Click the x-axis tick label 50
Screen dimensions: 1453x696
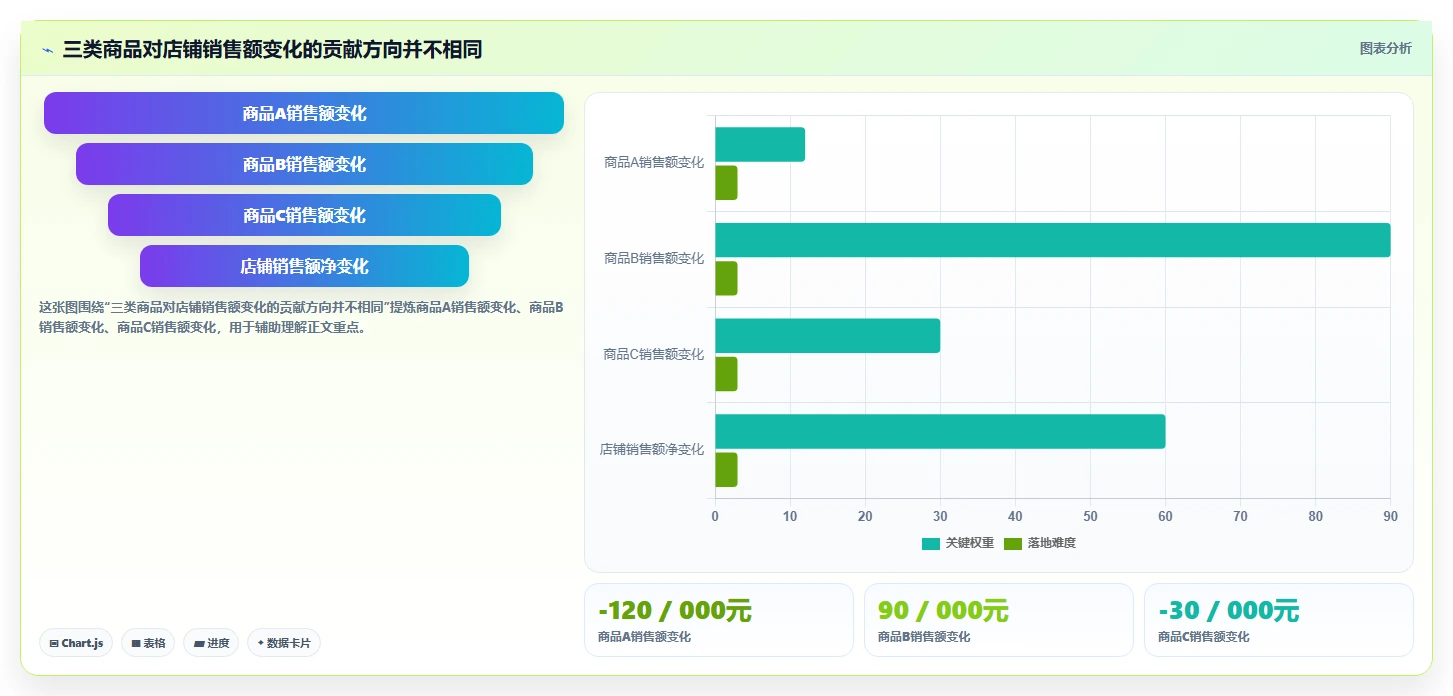[1090, 516]
